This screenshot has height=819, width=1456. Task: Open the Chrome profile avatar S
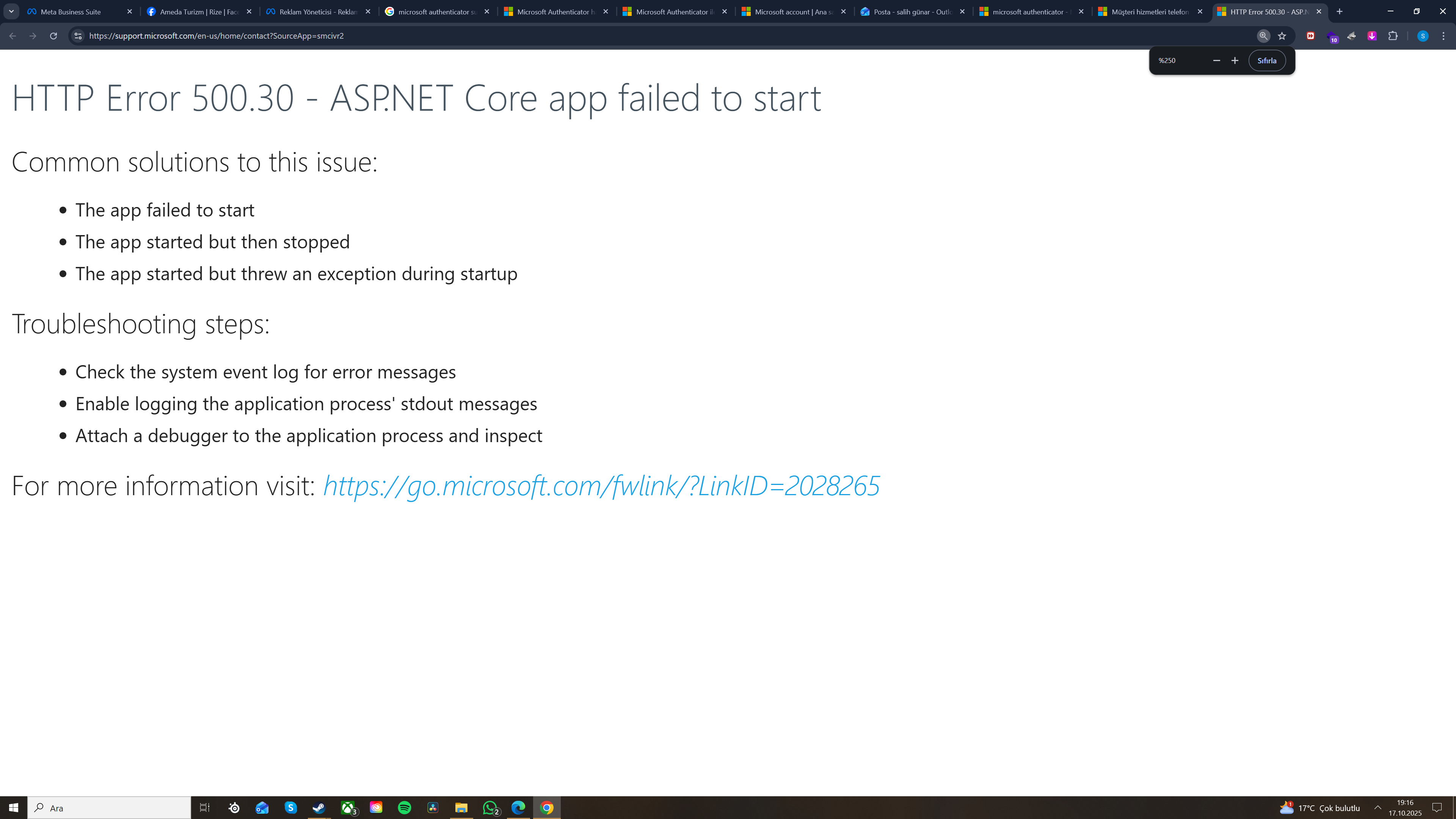pos(1423,36)
